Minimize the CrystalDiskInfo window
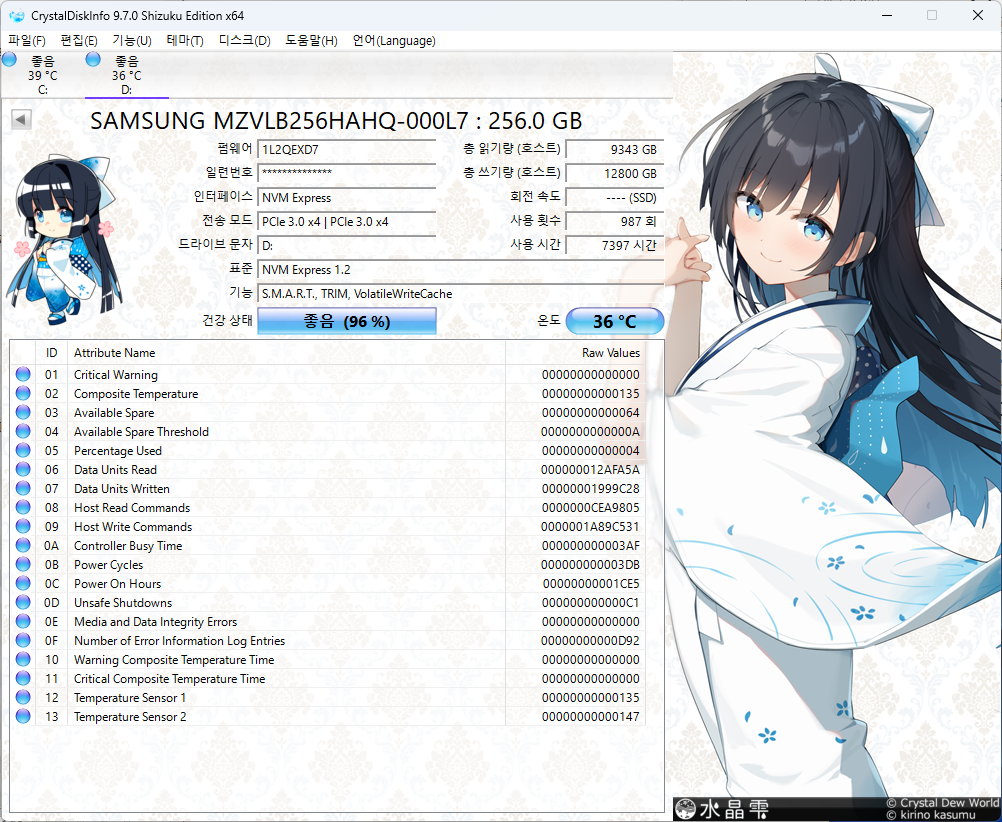 [x=886, y=15]
